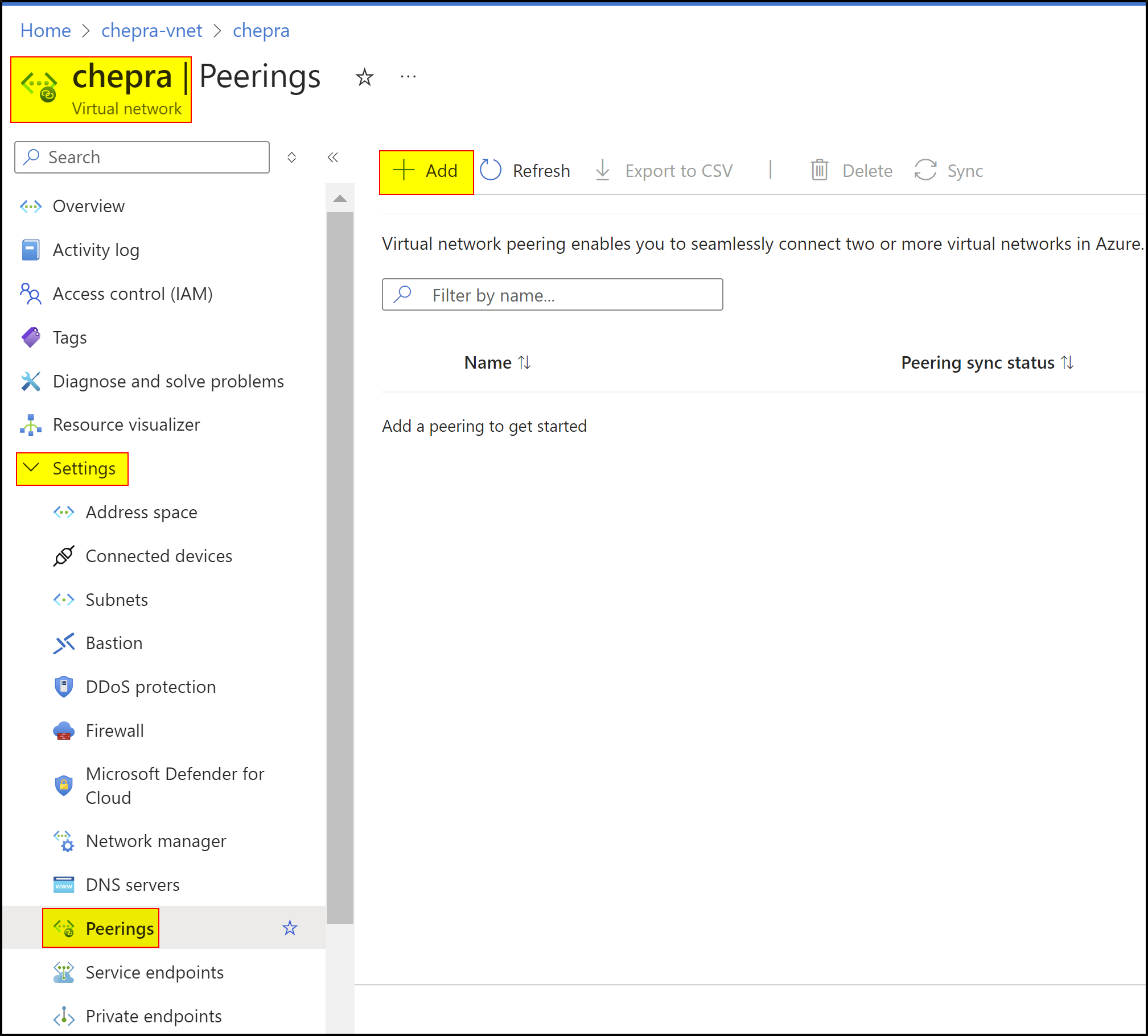The height and width of the screenshot is (1036, 1148).
Task: Go to chepra-vnet breadcrumb
Action: click(x=151, y=30)
